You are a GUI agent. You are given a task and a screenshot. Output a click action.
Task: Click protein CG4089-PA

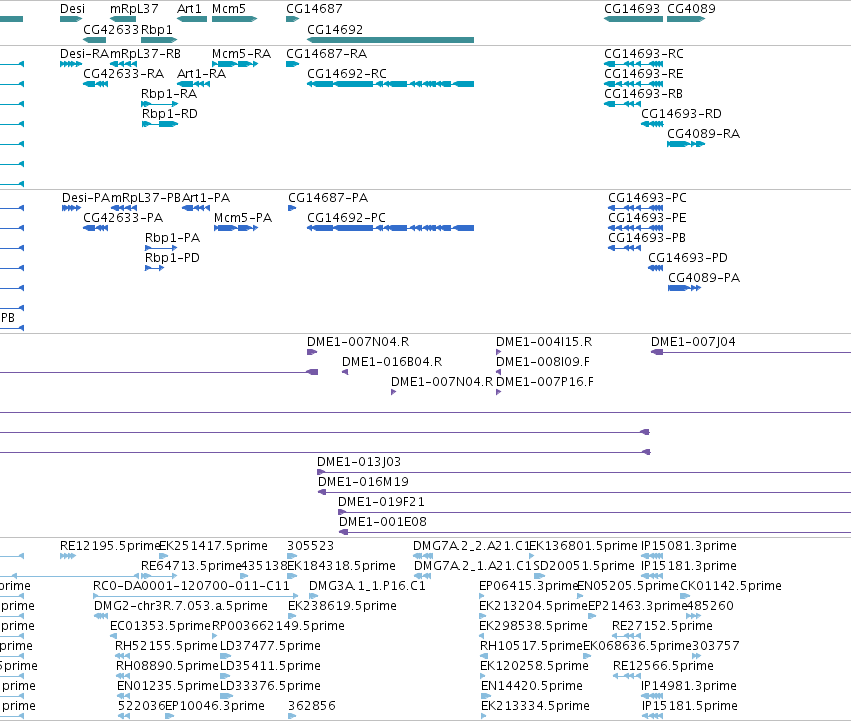[x=704, y=278]
